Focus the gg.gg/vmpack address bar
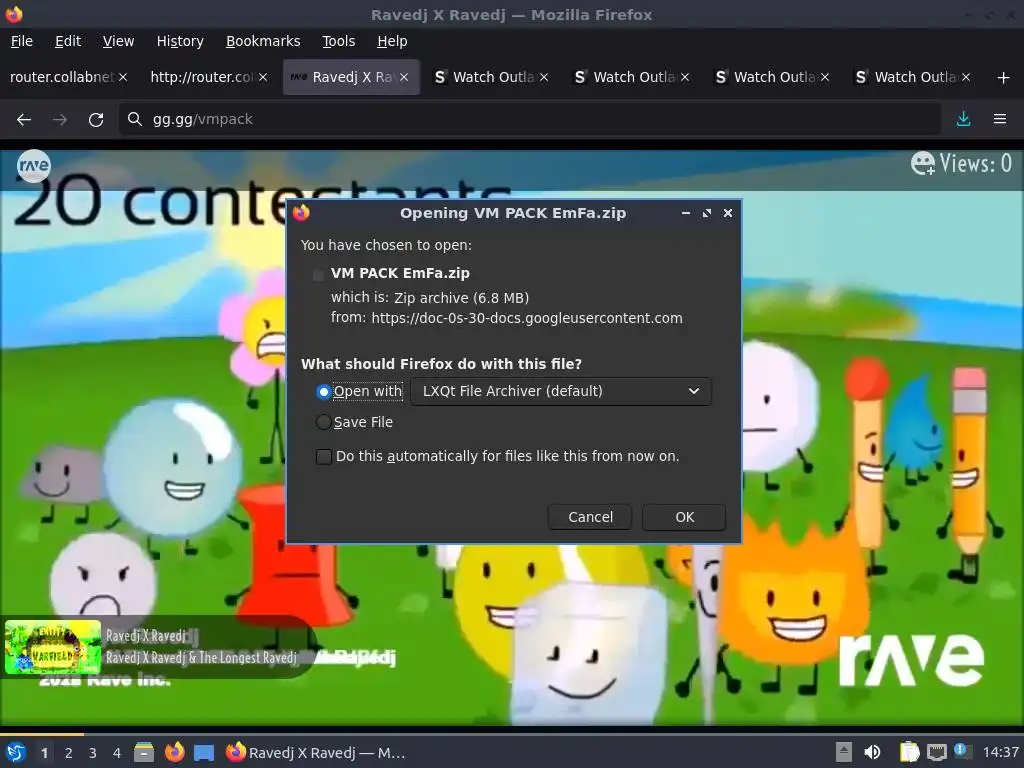1024x768 pixels. pos(529,119)
